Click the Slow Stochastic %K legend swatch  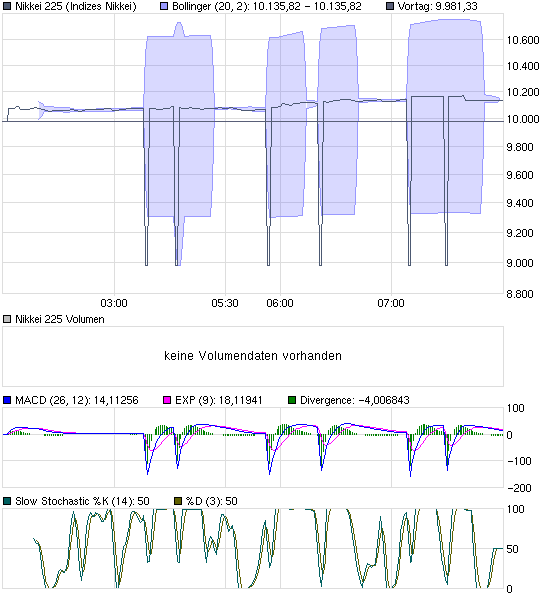pyautogui.click(x=7, y=501)
